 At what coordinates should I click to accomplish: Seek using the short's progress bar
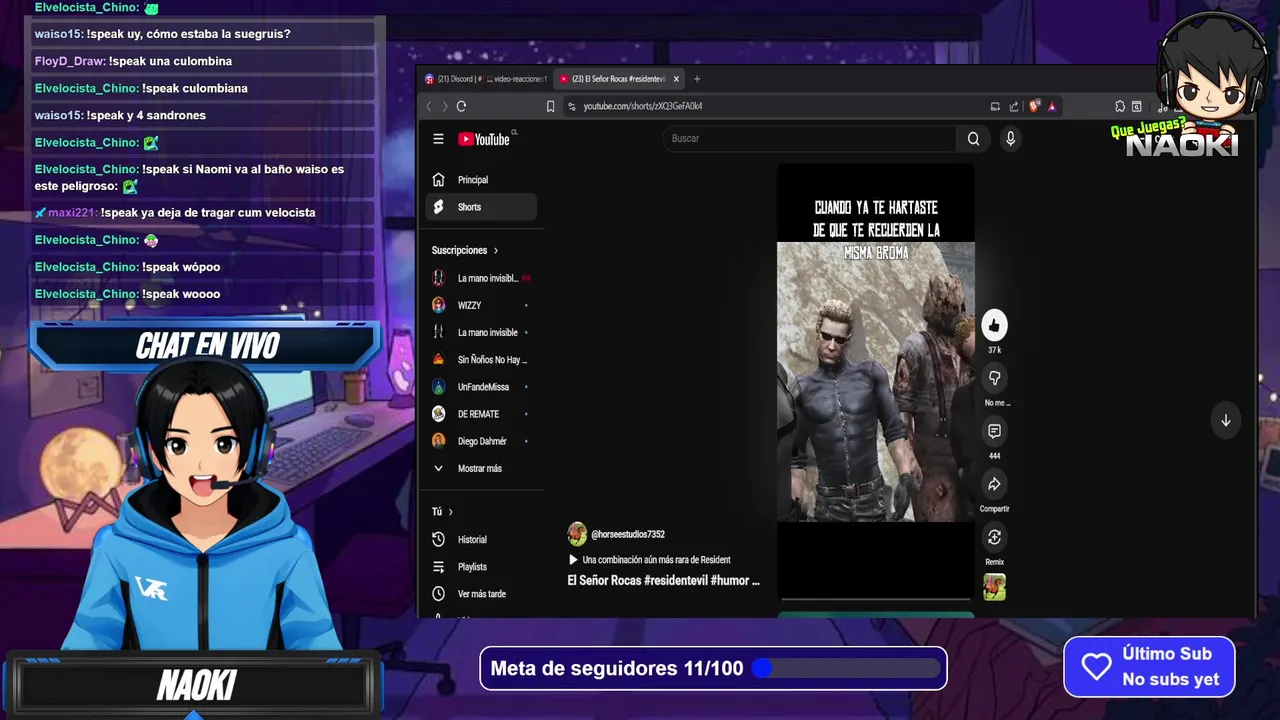(x=876, y=599)
